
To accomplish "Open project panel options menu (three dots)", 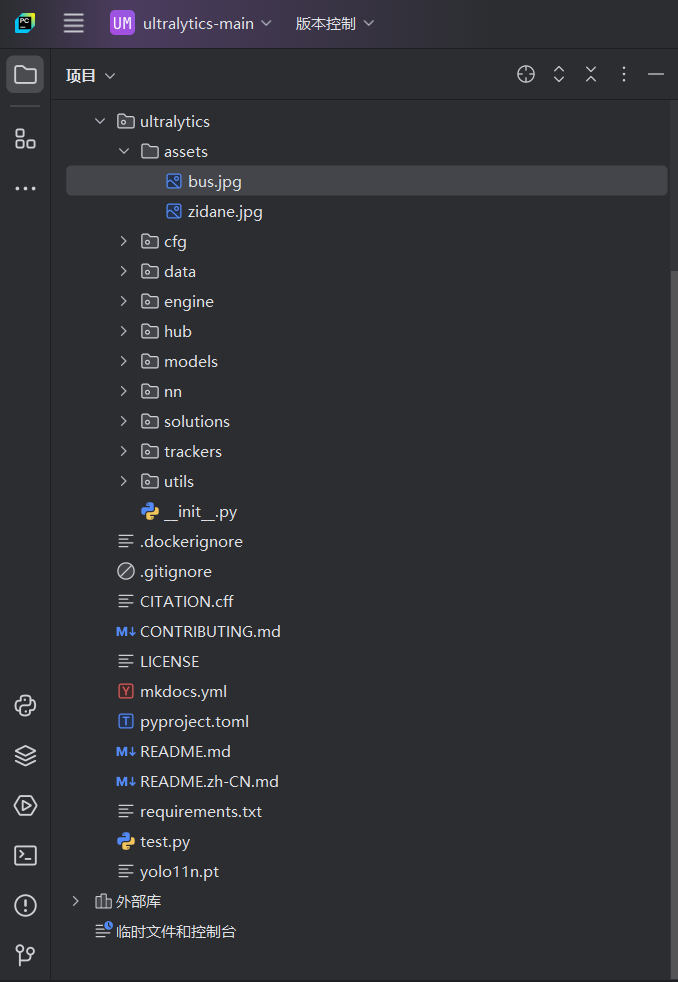I will tap(624, 75).
